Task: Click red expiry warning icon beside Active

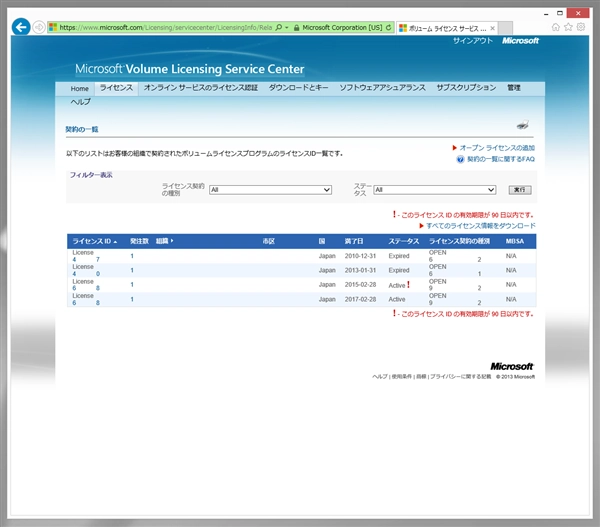Action: tap(408, 285)
